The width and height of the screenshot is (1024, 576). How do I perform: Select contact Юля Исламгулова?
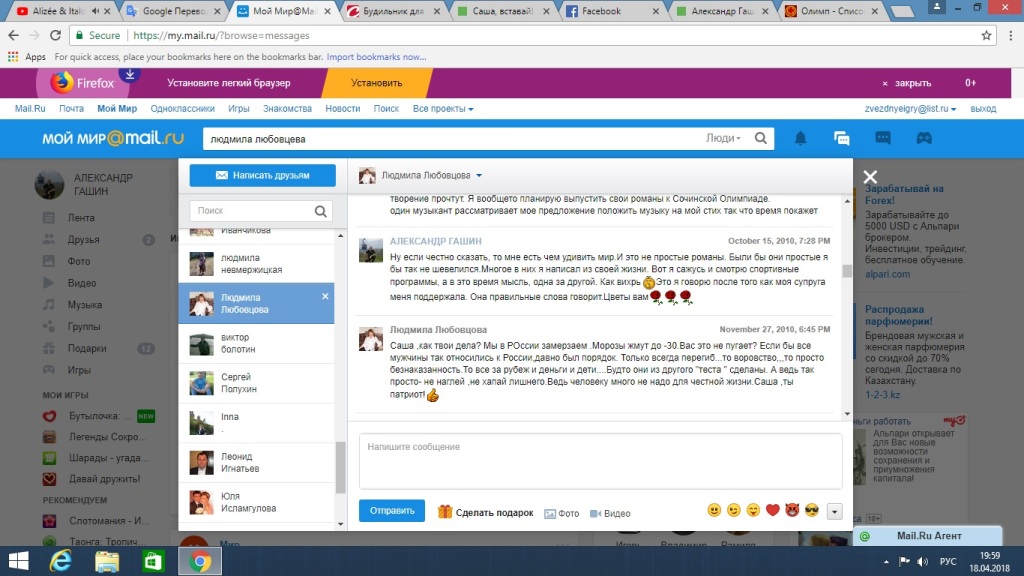(257, 502)
